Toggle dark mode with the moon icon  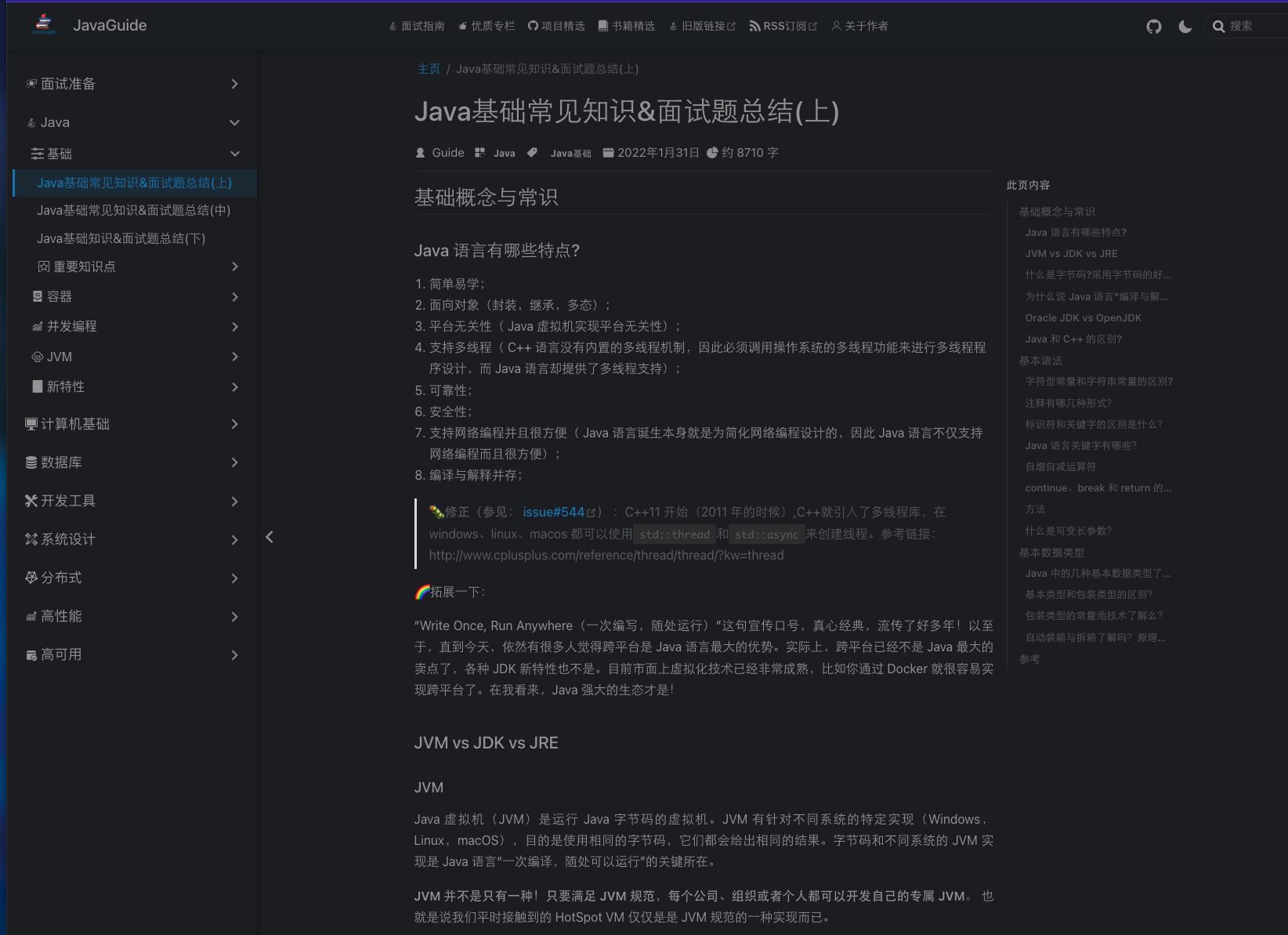tap(1185, 26)
